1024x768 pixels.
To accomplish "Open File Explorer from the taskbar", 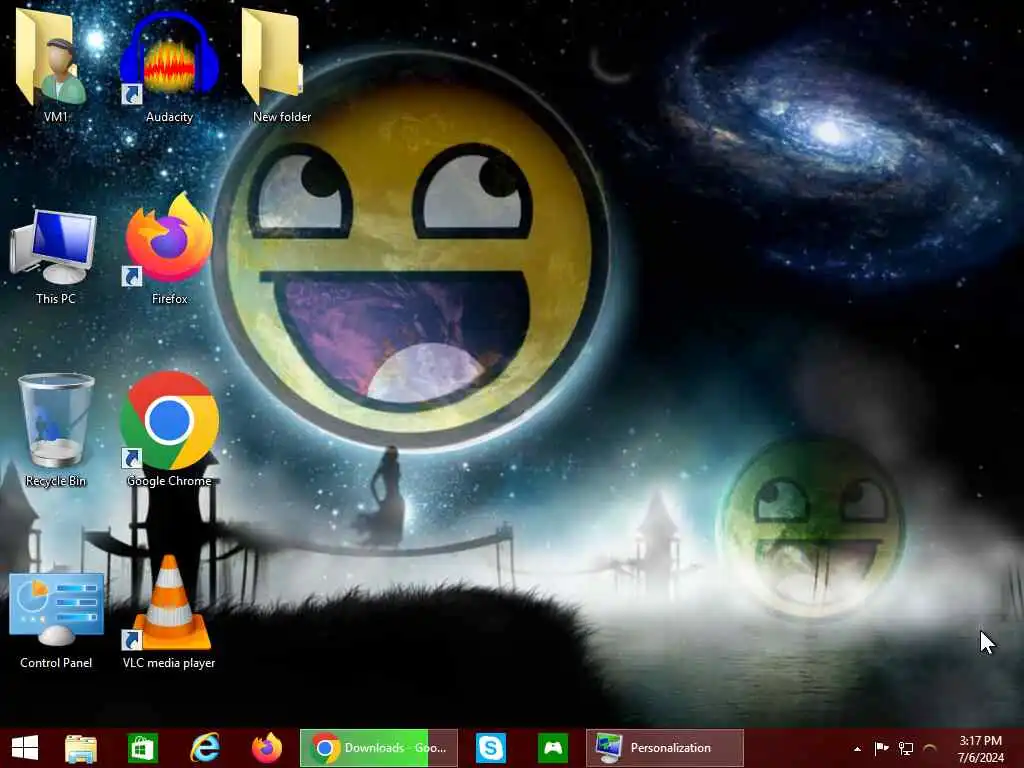I will [x=81, y=748].
